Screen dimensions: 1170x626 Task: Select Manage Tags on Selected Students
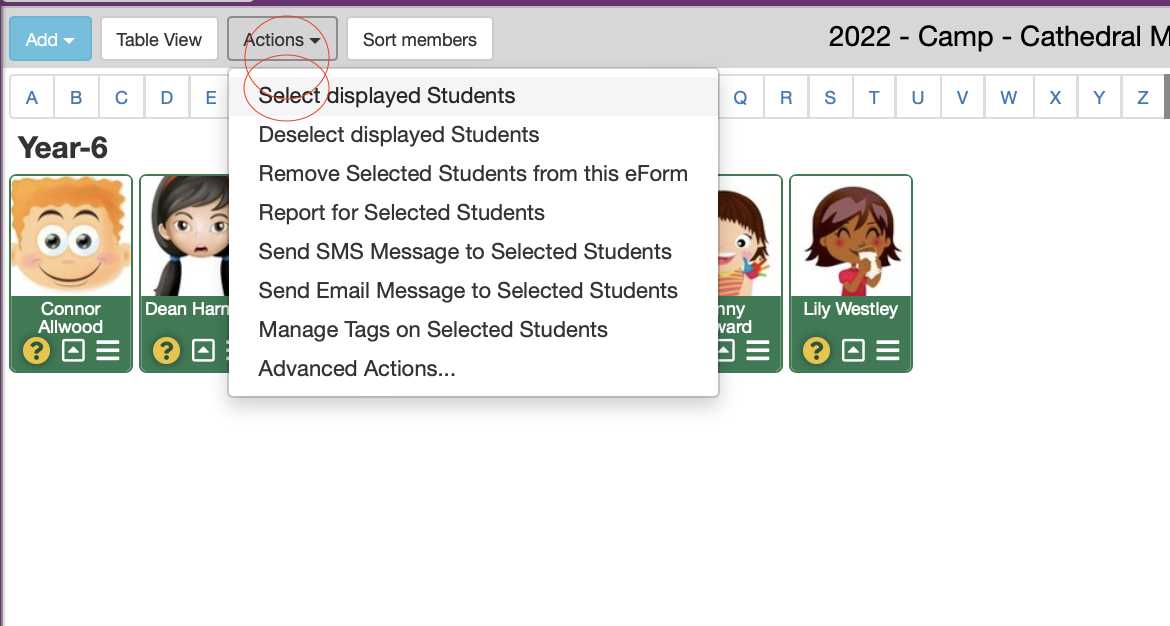(433, 330)
